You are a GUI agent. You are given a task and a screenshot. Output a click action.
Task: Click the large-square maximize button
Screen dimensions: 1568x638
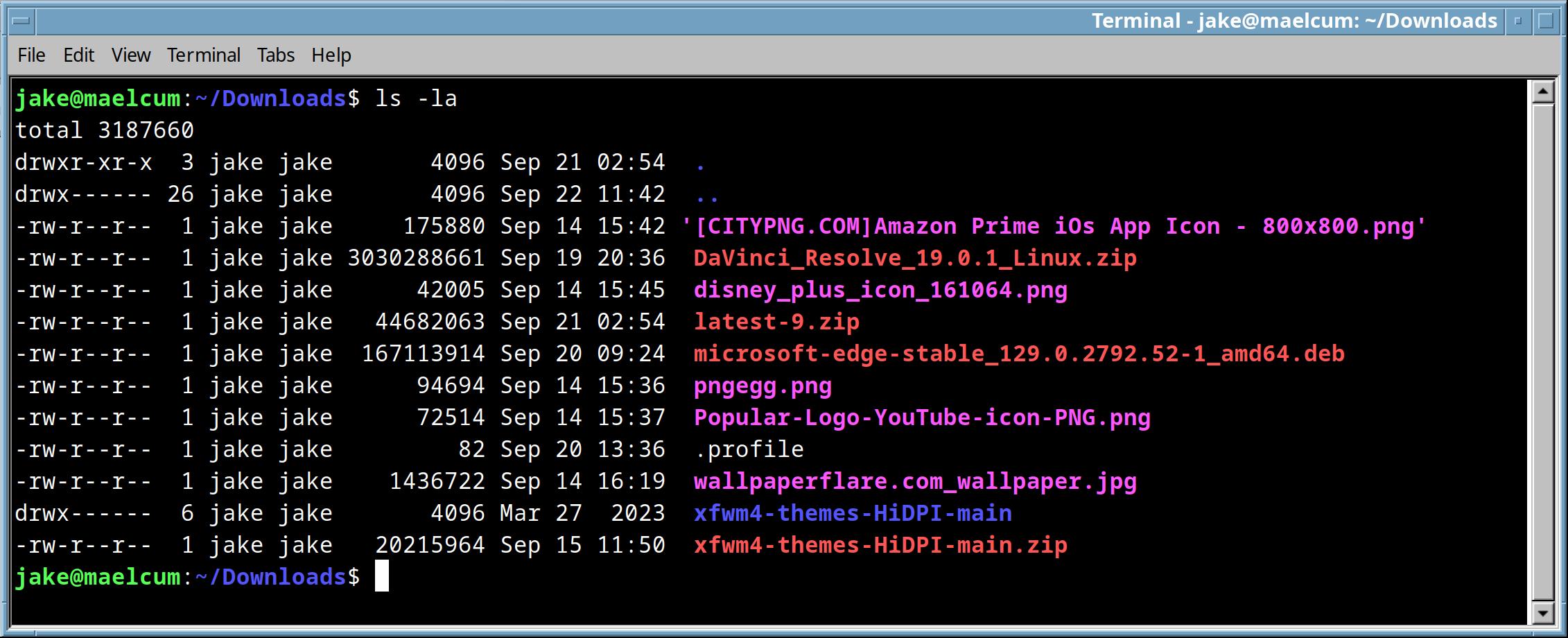[x=1546, y=21]
